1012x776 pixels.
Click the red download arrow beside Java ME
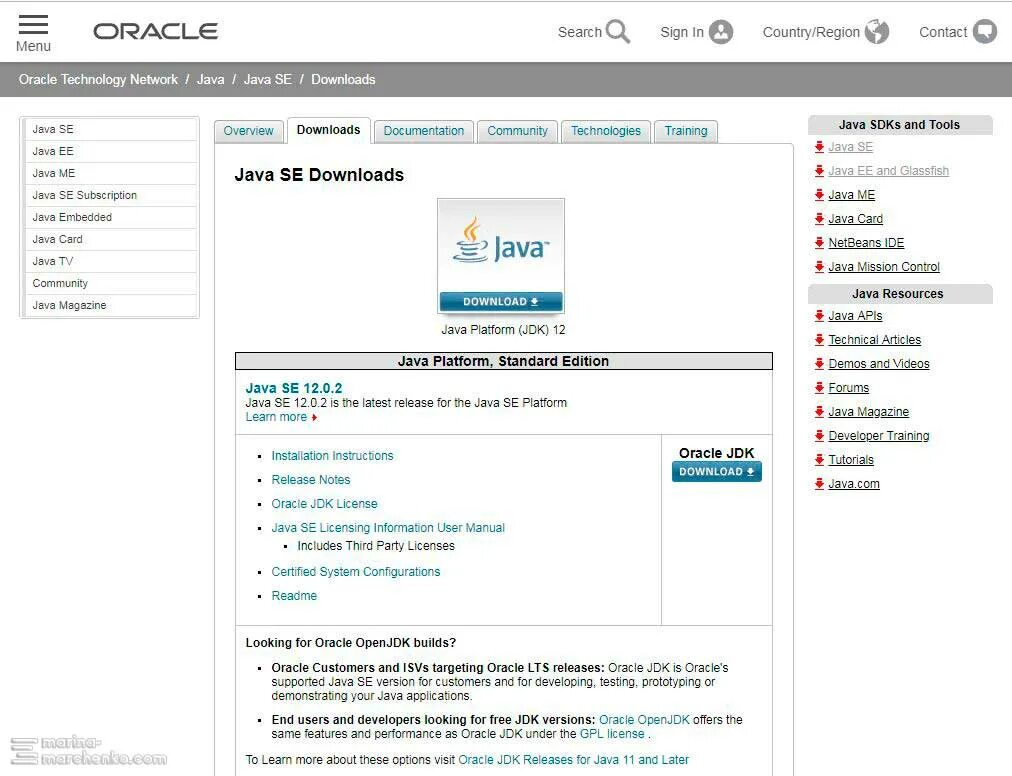coord(819,194)
